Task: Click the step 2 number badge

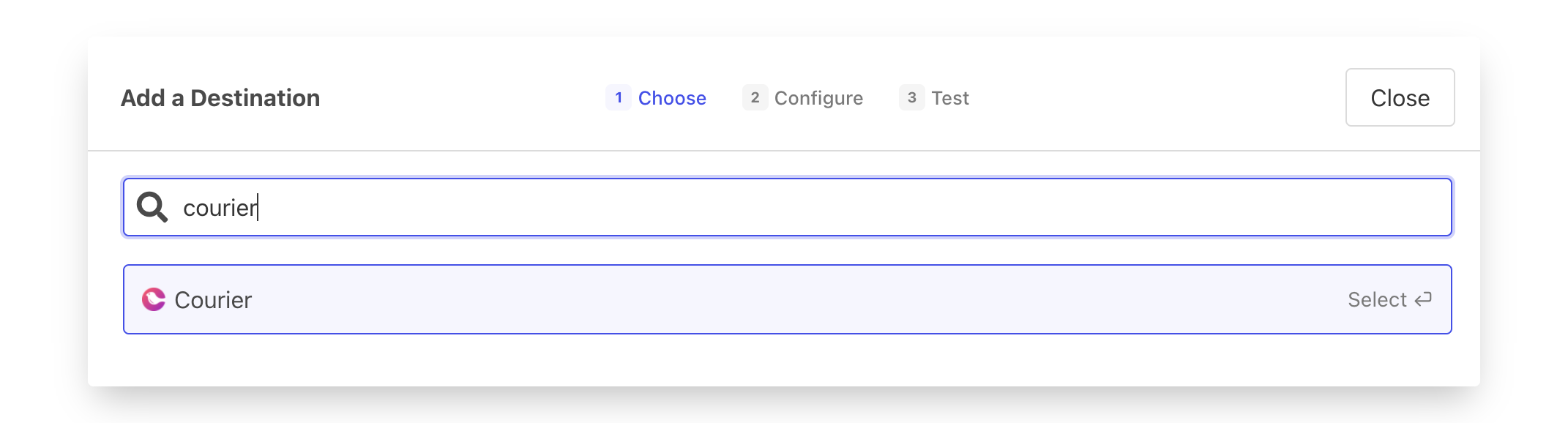Action: (x=755, y=97)
